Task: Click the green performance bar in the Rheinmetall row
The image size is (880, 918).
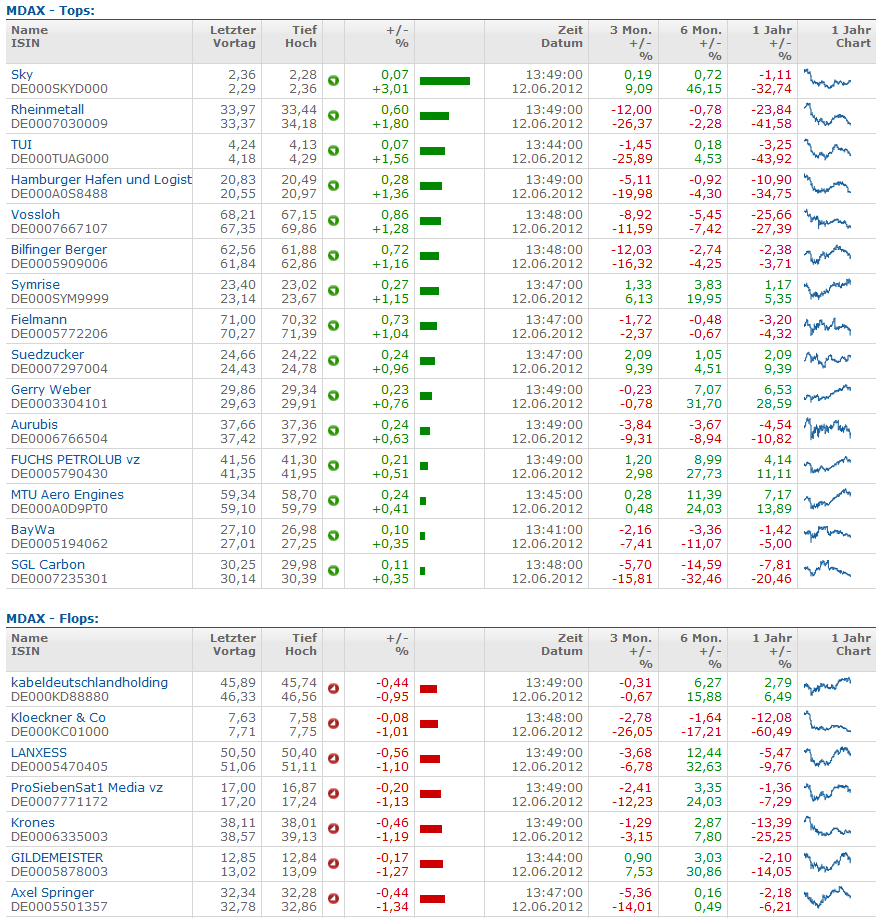Action: [x=434, y=116]
